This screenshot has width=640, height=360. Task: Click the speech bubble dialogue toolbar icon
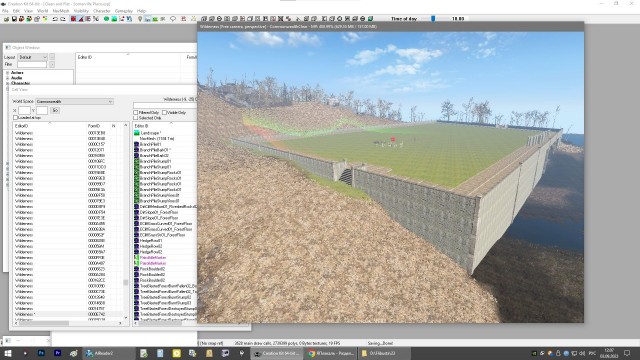(173, 19)
